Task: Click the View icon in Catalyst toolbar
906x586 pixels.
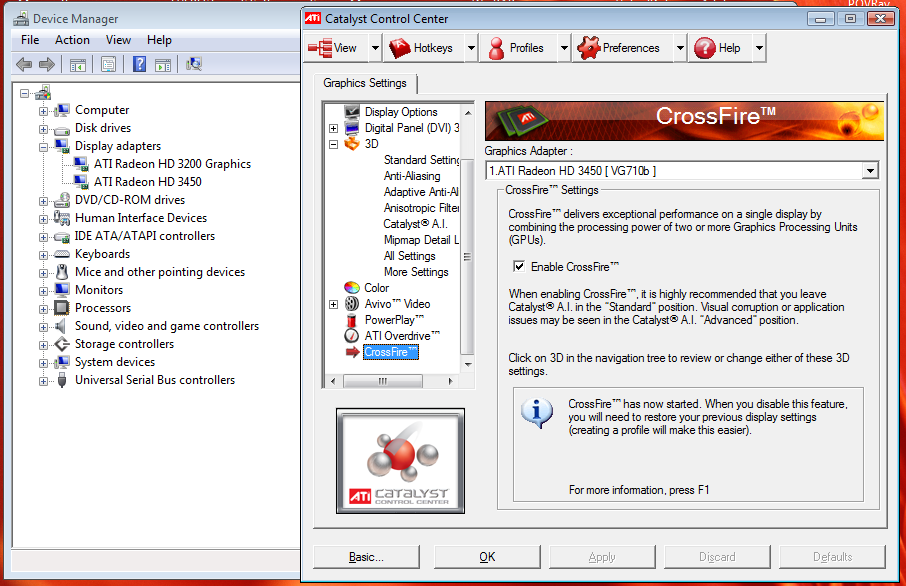Action: click(320, 48)
